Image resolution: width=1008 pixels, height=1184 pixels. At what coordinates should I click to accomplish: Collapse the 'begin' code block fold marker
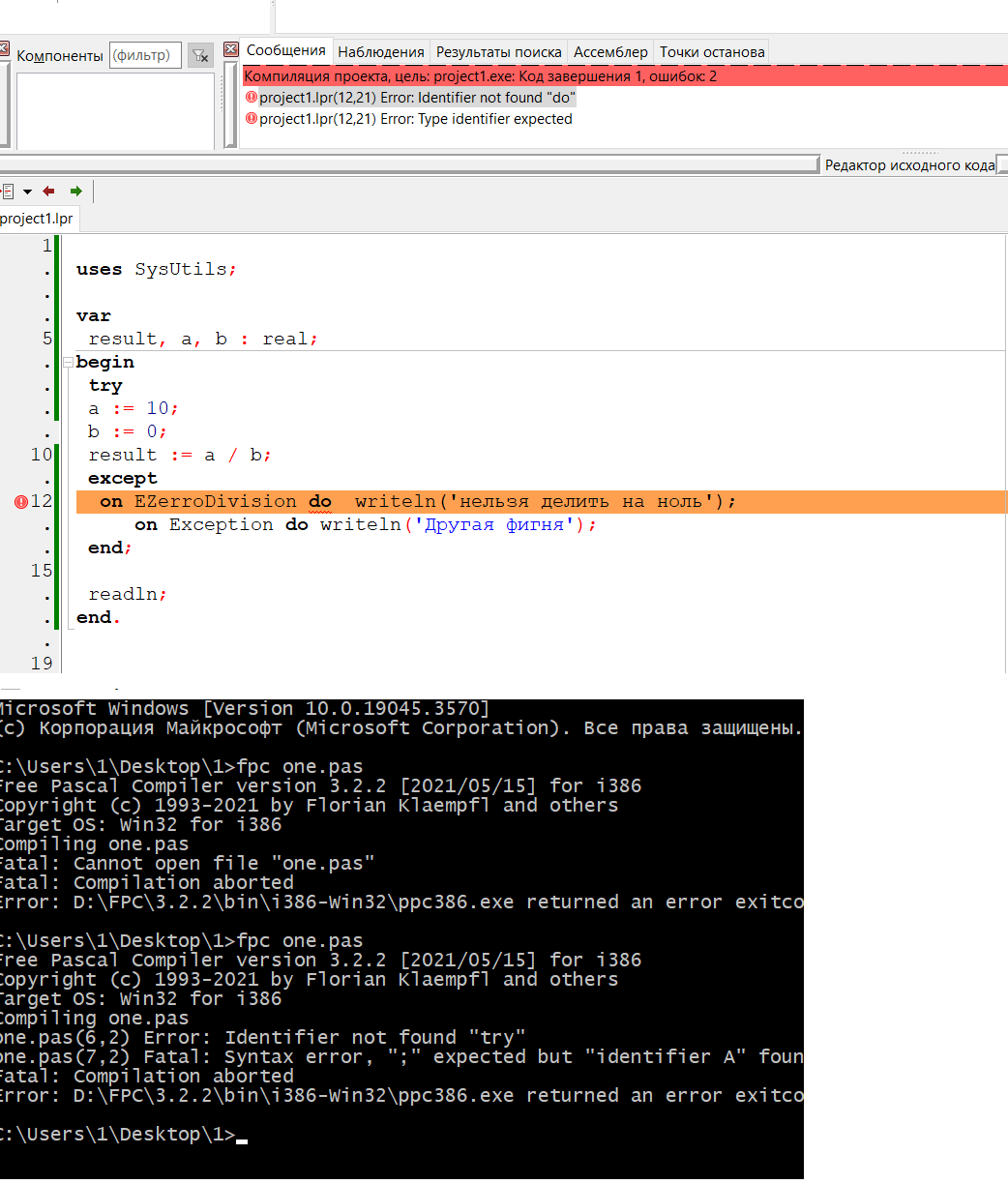coord(68,363)
